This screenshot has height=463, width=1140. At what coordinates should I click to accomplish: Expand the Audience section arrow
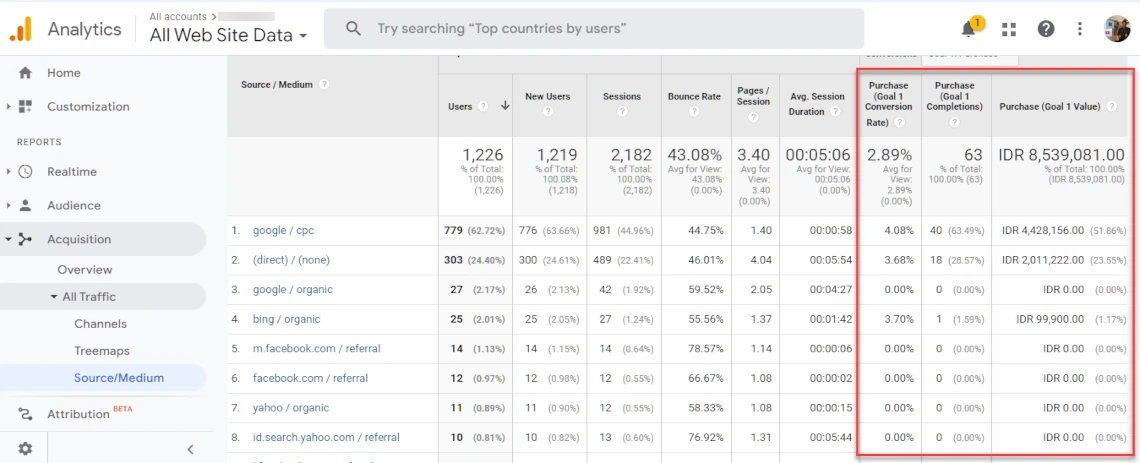[8, 206]
